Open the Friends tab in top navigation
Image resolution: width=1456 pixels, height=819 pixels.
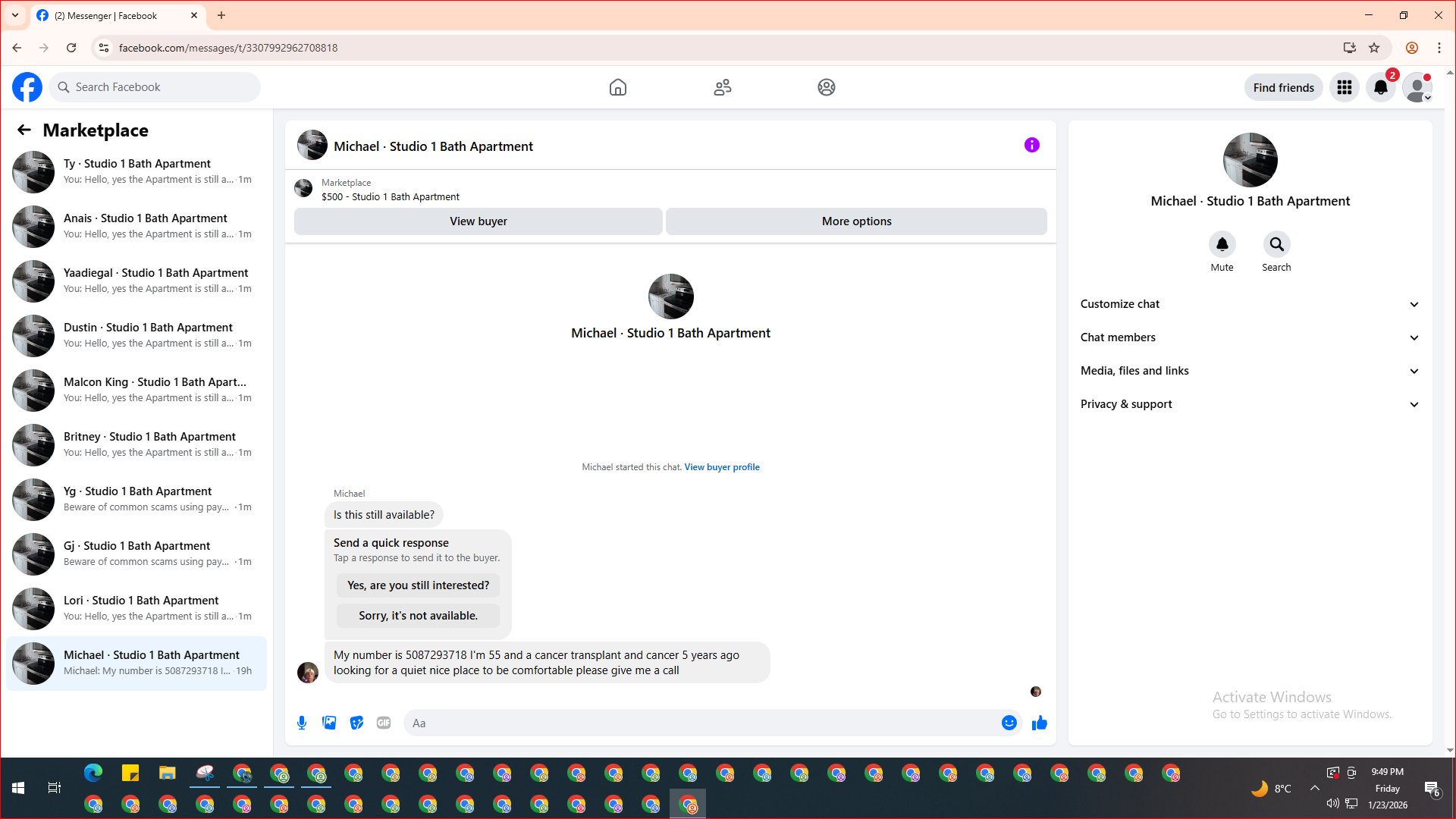[x=722, y=87]
